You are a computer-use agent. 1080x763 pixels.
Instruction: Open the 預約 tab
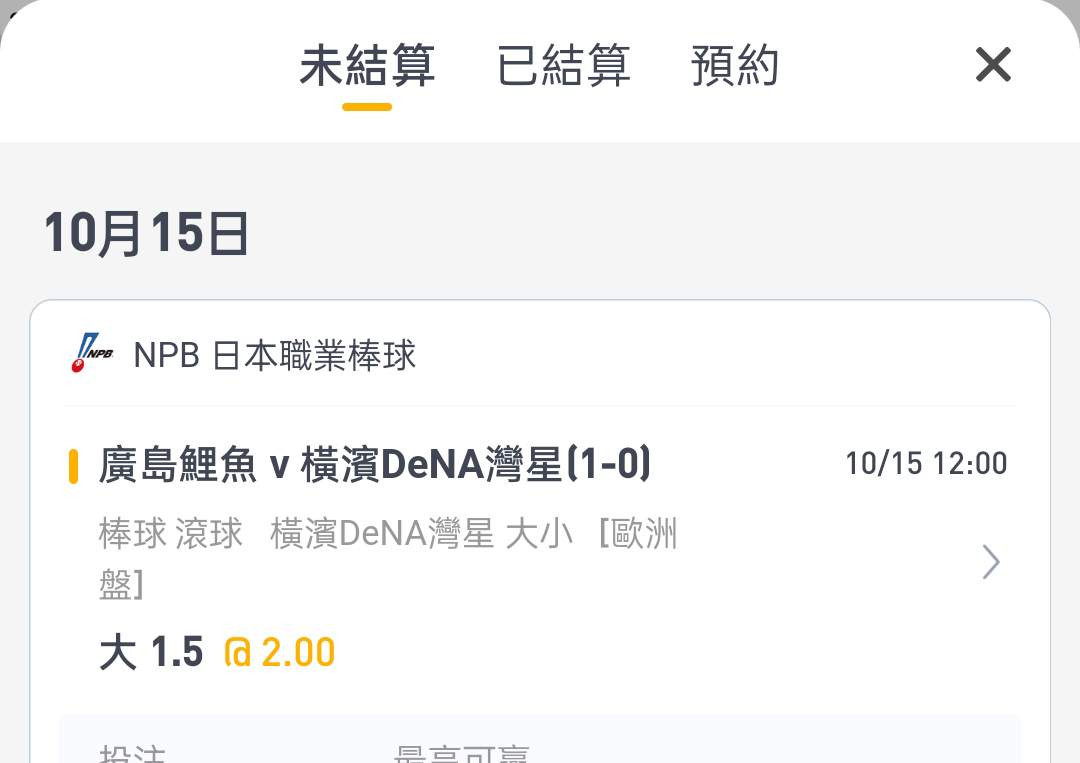[x=735, y=65]
